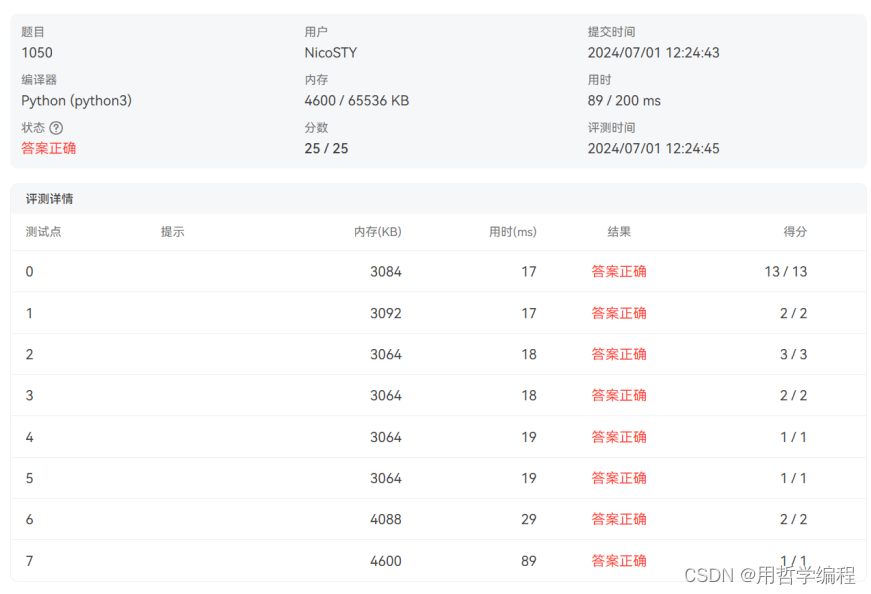
Task: Select judging time 2024/07/01 12:24:45
Action: 653,148
